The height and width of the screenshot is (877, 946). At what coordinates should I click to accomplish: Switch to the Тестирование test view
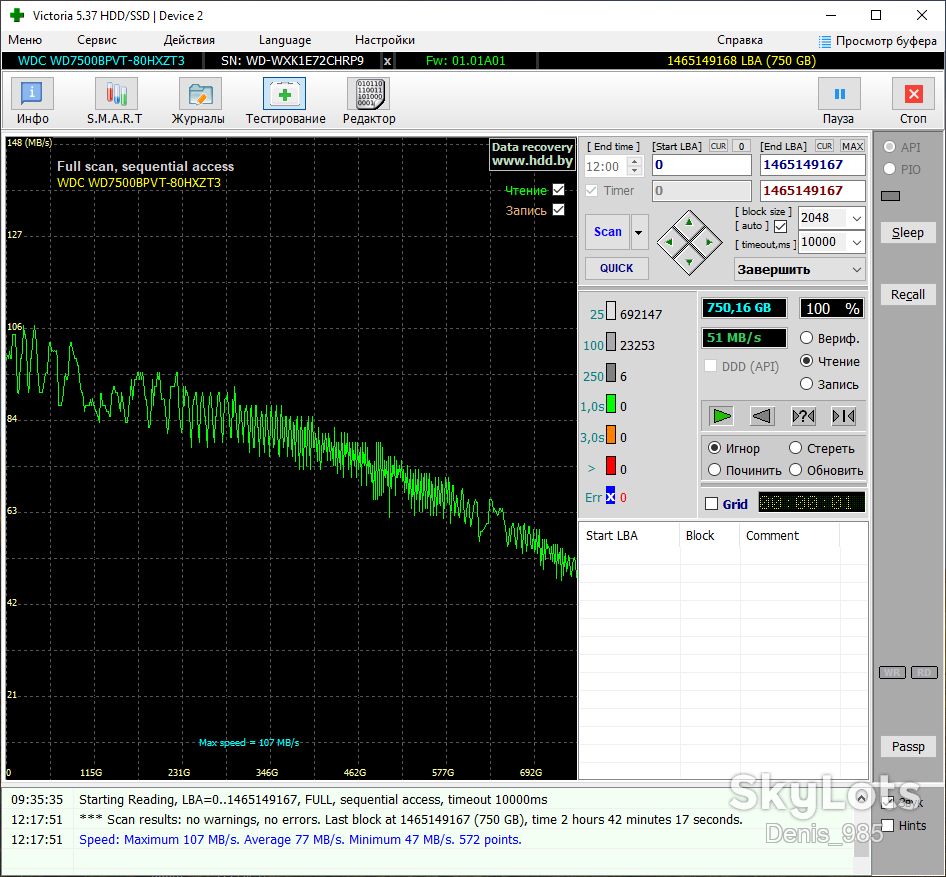(285, 101)
